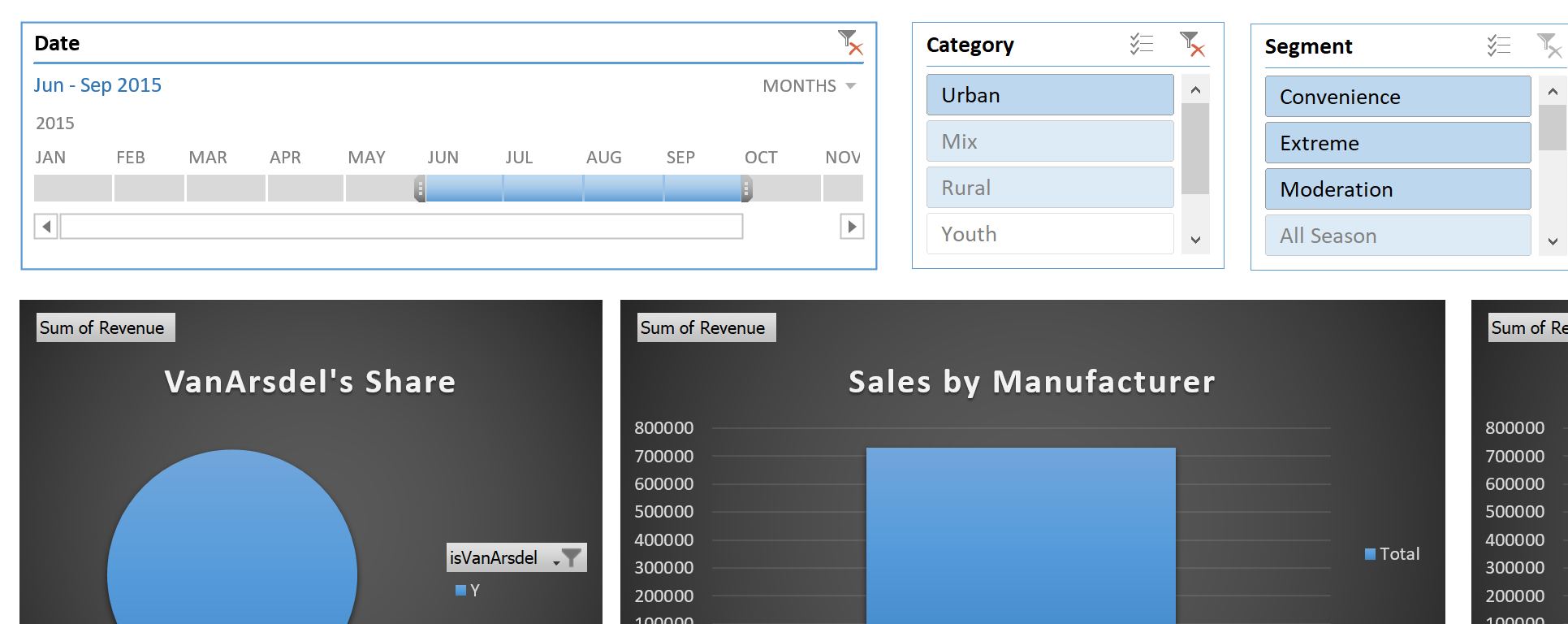Select the Moderation segment
Image resolution: width=1568 pixels, height=624 pixels.
click(x=1397, y=189)
